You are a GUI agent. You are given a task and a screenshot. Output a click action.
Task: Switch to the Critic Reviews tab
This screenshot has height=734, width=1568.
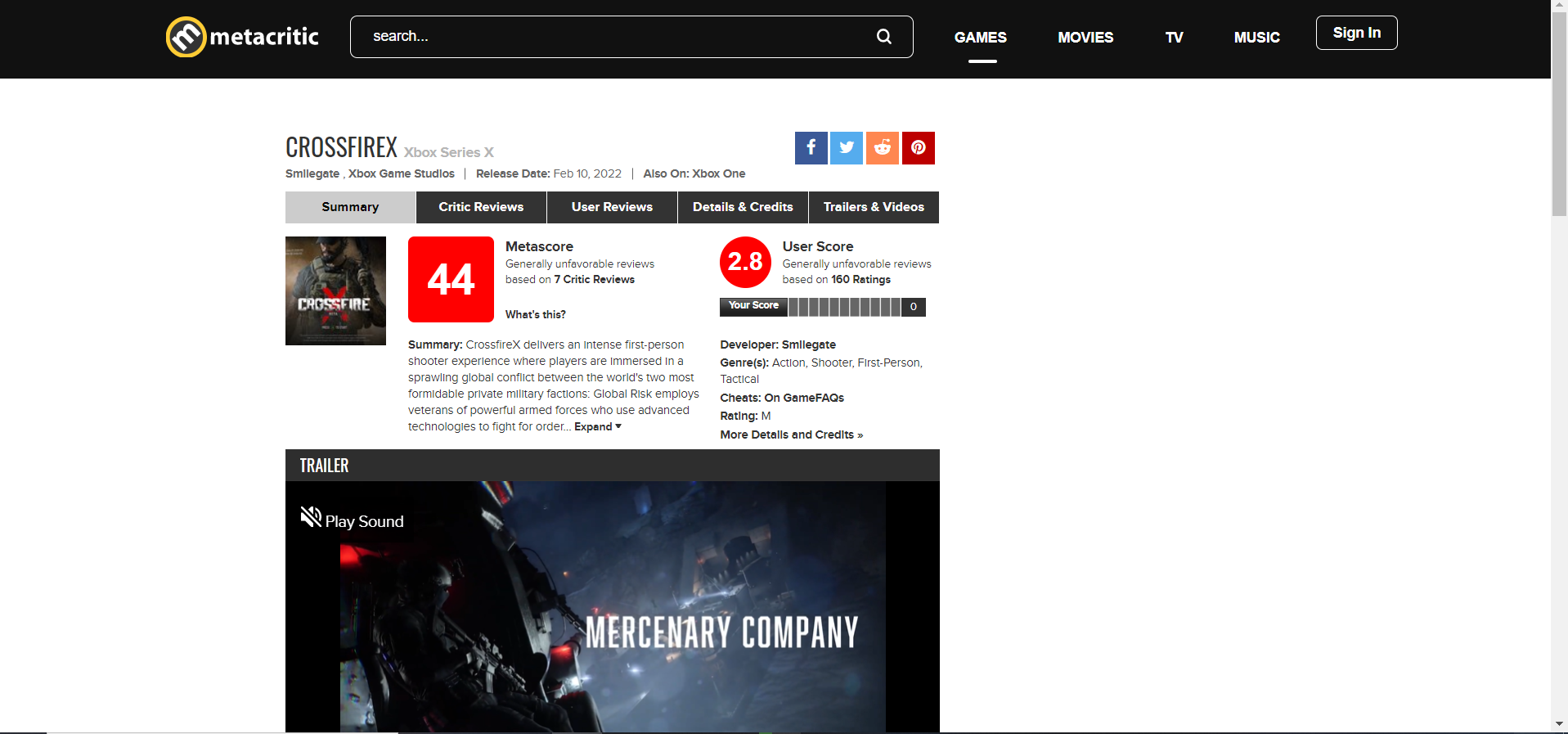tap(481, 207)
